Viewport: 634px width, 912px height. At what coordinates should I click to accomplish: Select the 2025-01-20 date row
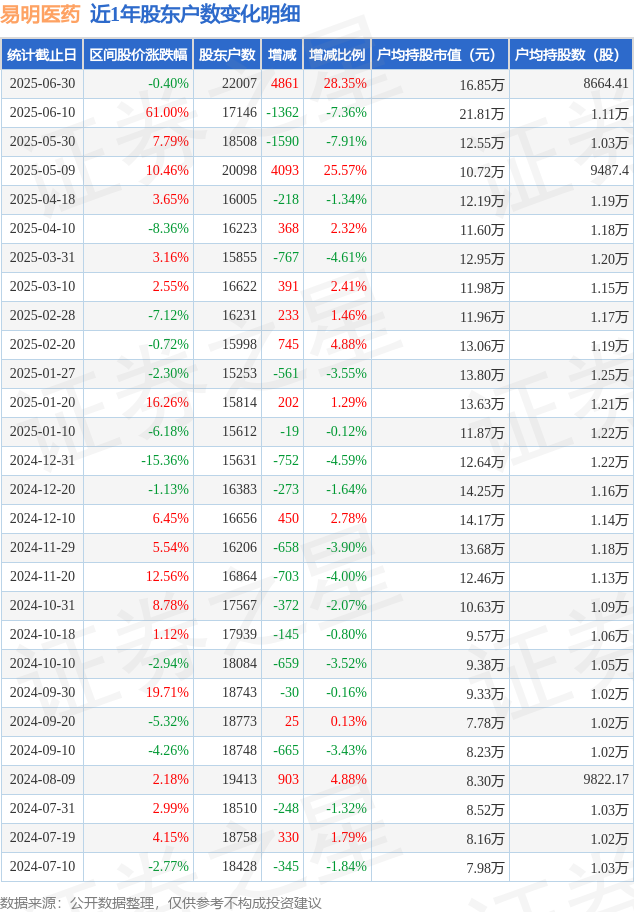317,402
